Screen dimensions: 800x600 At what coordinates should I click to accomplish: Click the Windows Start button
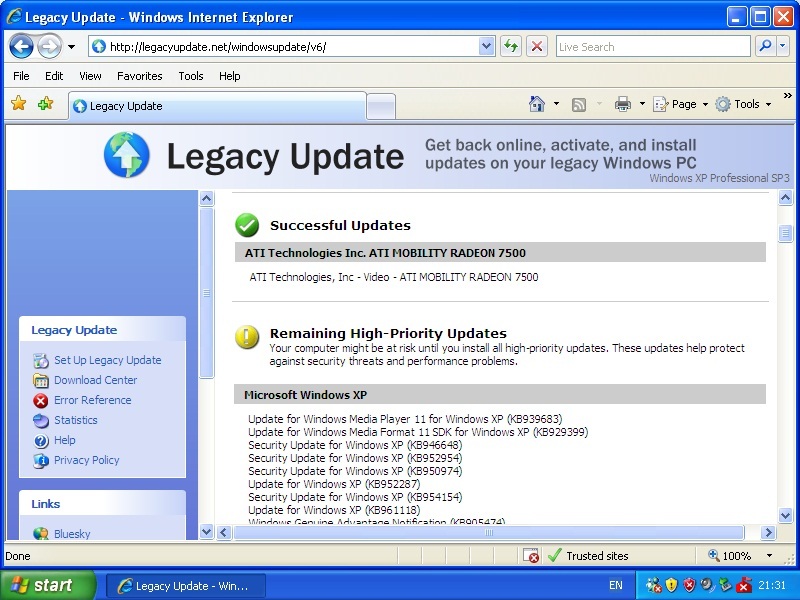(47, 585)
